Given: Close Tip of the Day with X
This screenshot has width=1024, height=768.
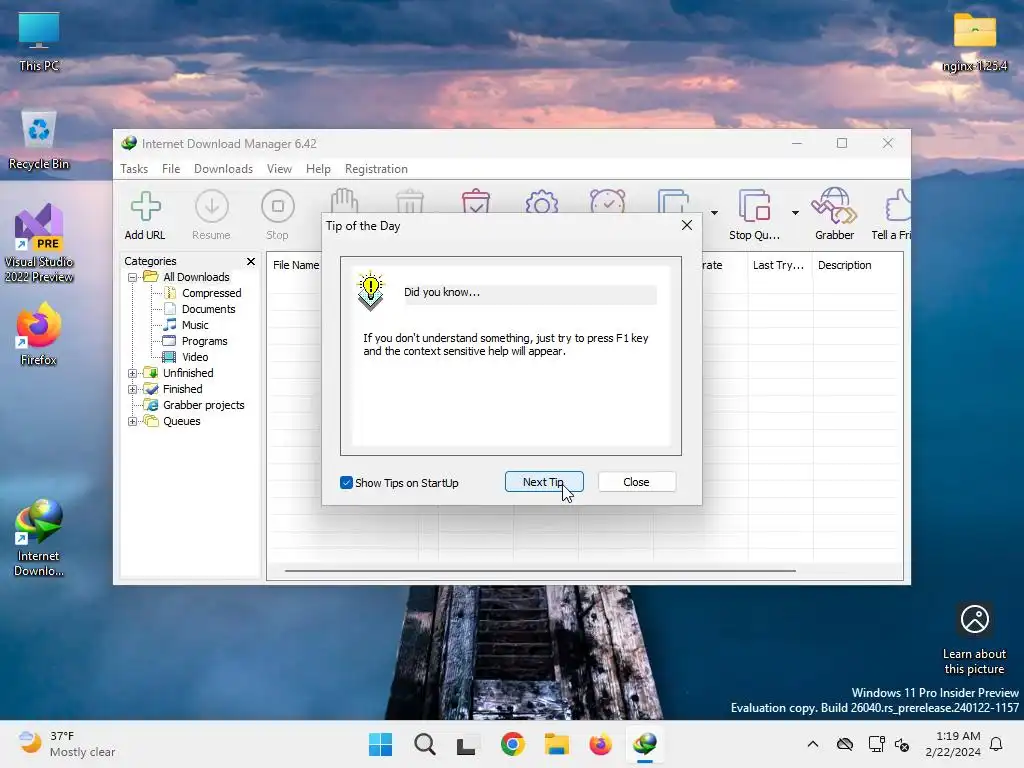Looking at the screenshot, I should (686, 225).
